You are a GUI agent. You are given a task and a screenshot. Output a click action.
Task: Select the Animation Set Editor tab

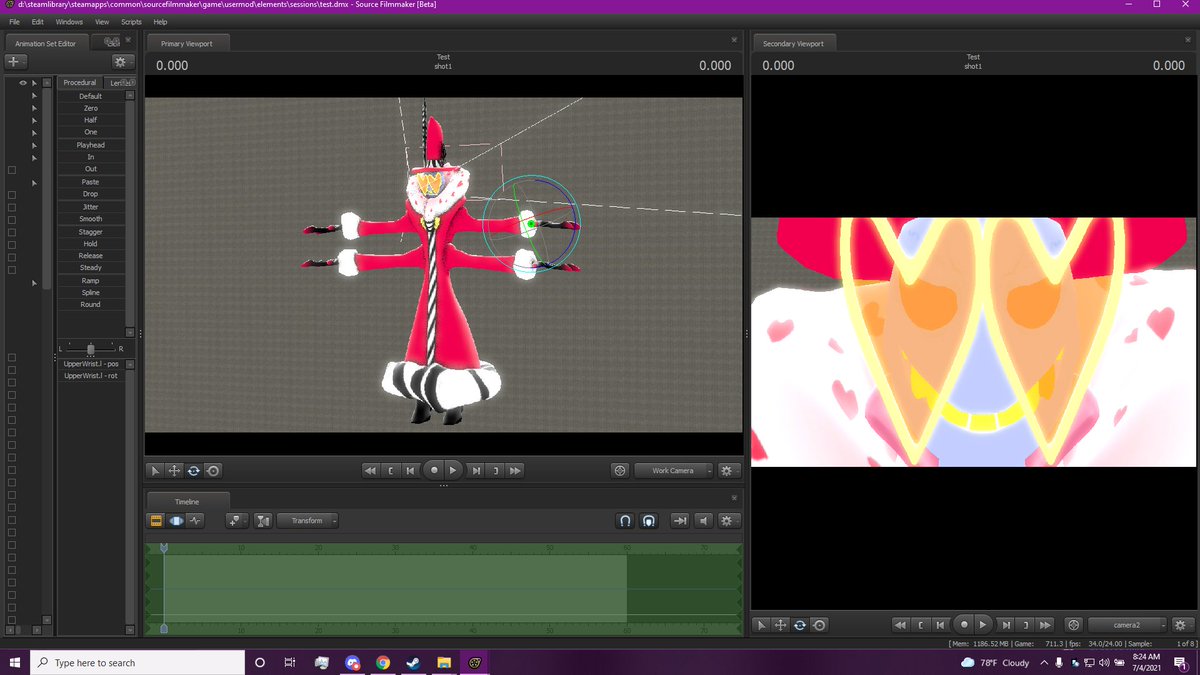46,43
